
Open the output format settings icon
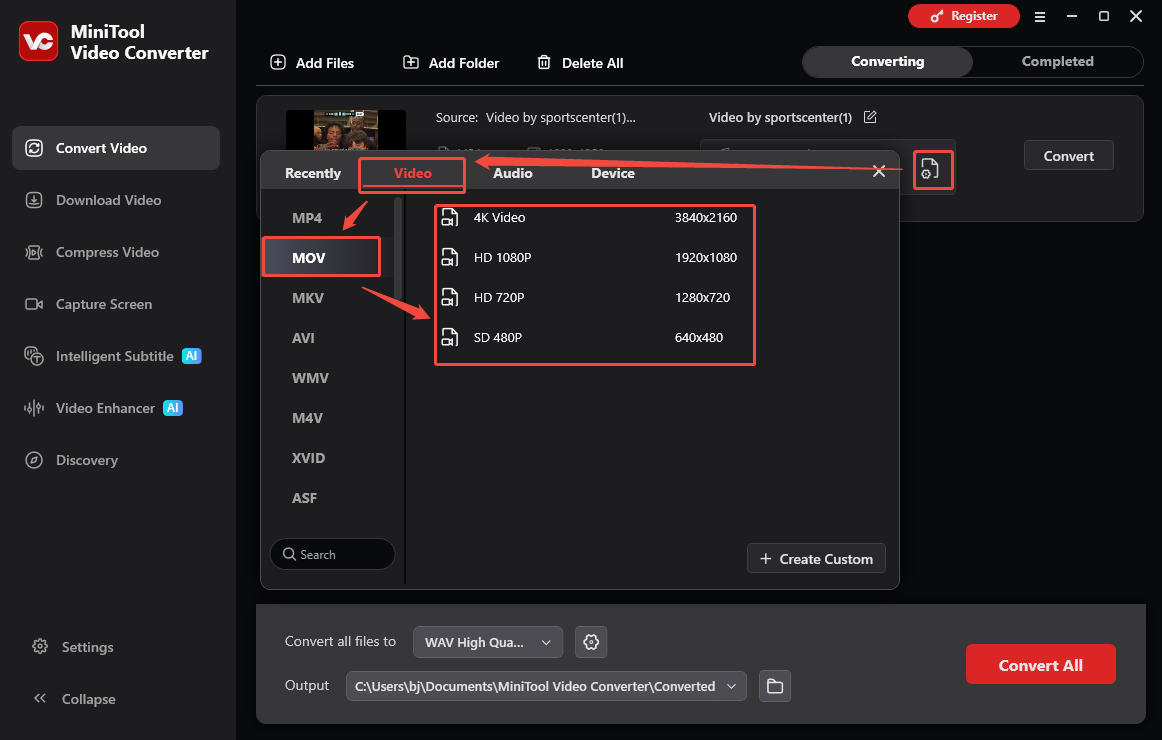[x=930, y=170]
